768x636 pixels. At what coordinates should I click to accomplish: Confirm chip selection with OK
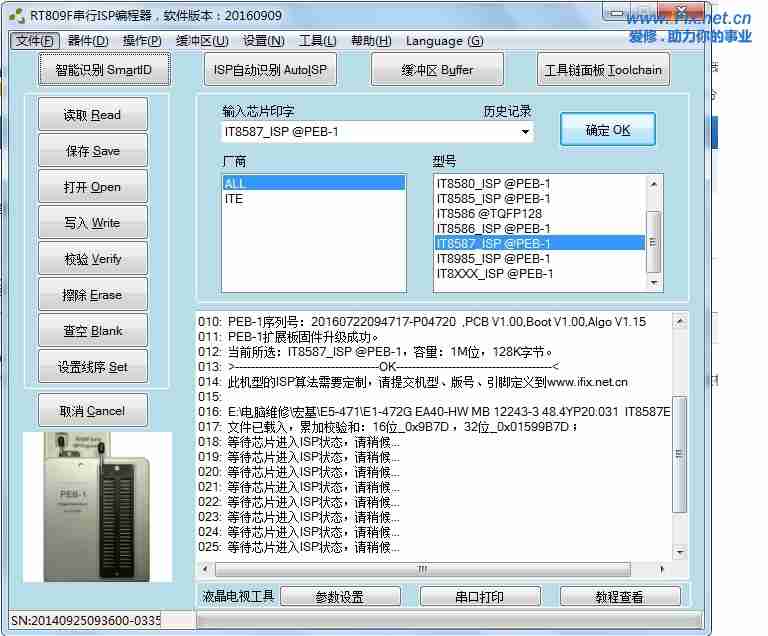(x=607, y=130)
